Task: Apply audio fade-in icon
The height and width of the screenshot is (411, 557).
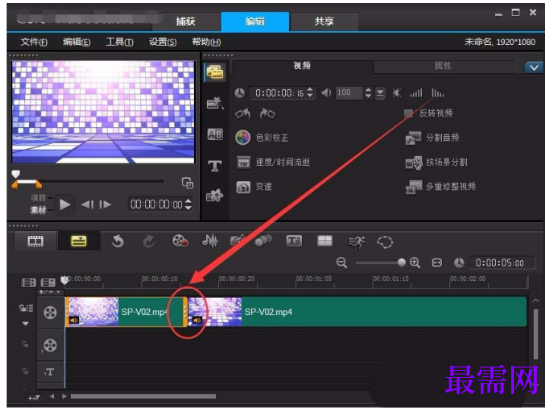Action: click(x=416, y=93)
